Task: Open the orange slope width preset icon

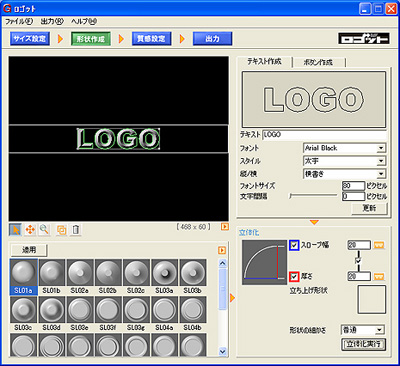Action: pyautogui.click(x=379, y=246)
